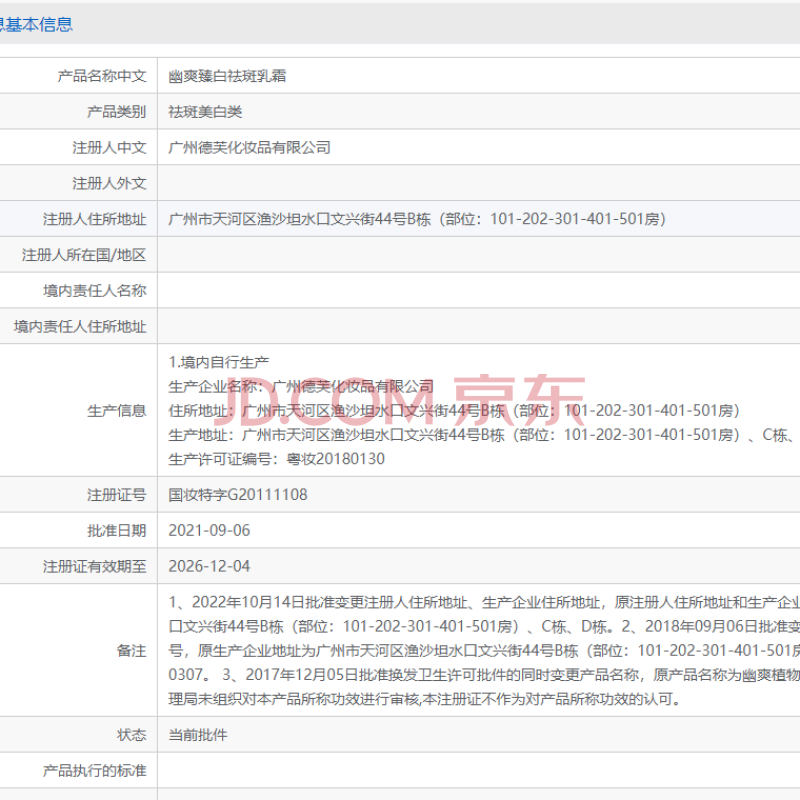Select the '注册人中文' row label

(110, 147)
